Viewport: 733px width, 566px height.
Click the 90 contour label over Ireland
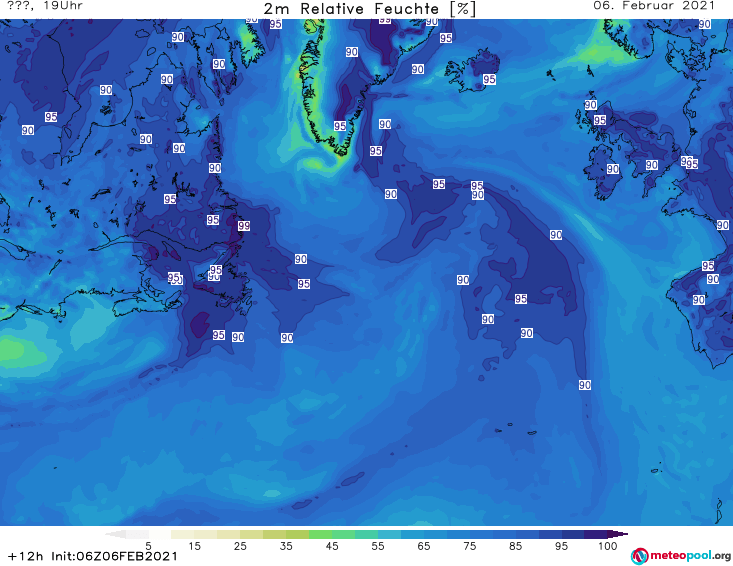click(613, 169)
